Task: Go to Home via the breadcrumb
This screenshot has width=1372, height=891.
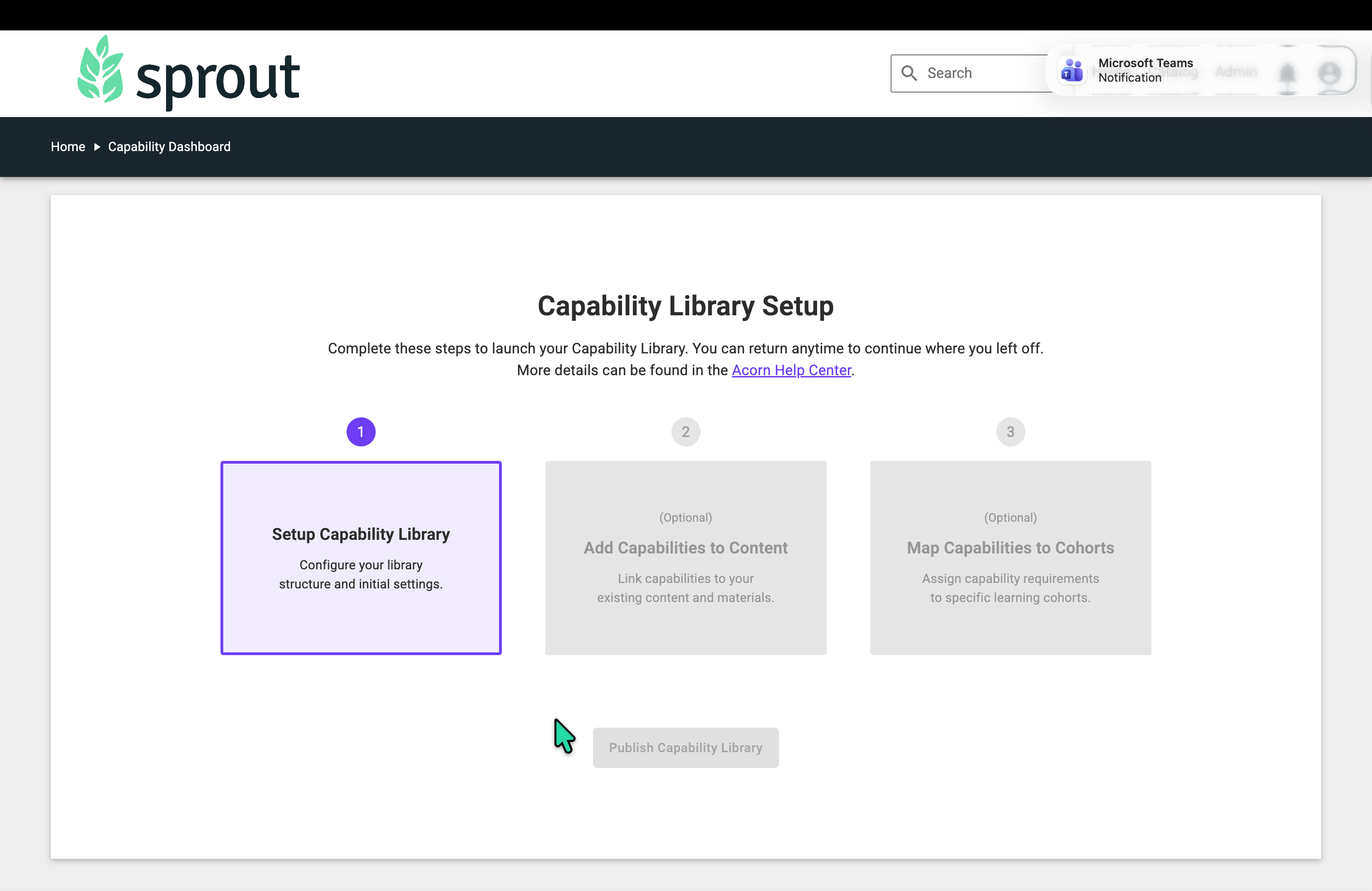Action: click(x=68, y=147)
